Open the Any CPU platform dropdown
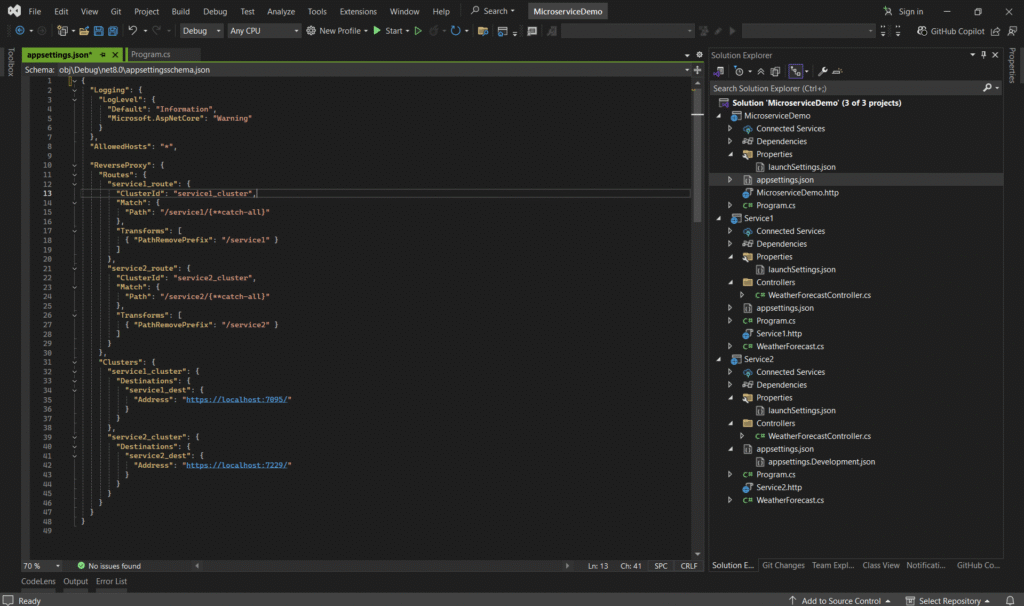This screenshot has width=1024, height=606. pos(264,31)
